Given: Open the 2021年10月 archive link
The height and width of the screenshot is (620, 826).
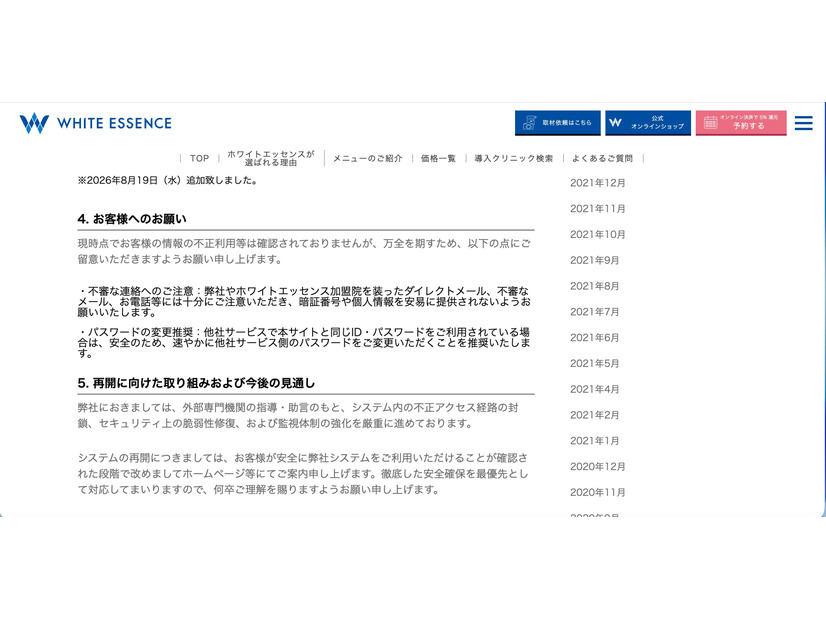Looking at the screenshot, I should 597,234.
